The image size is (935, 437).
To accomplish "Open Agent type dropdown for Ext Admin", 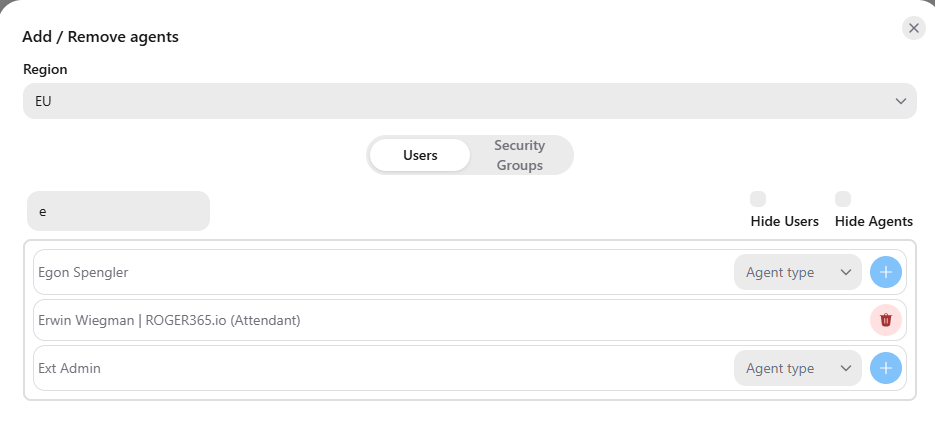I will (798, 368).
